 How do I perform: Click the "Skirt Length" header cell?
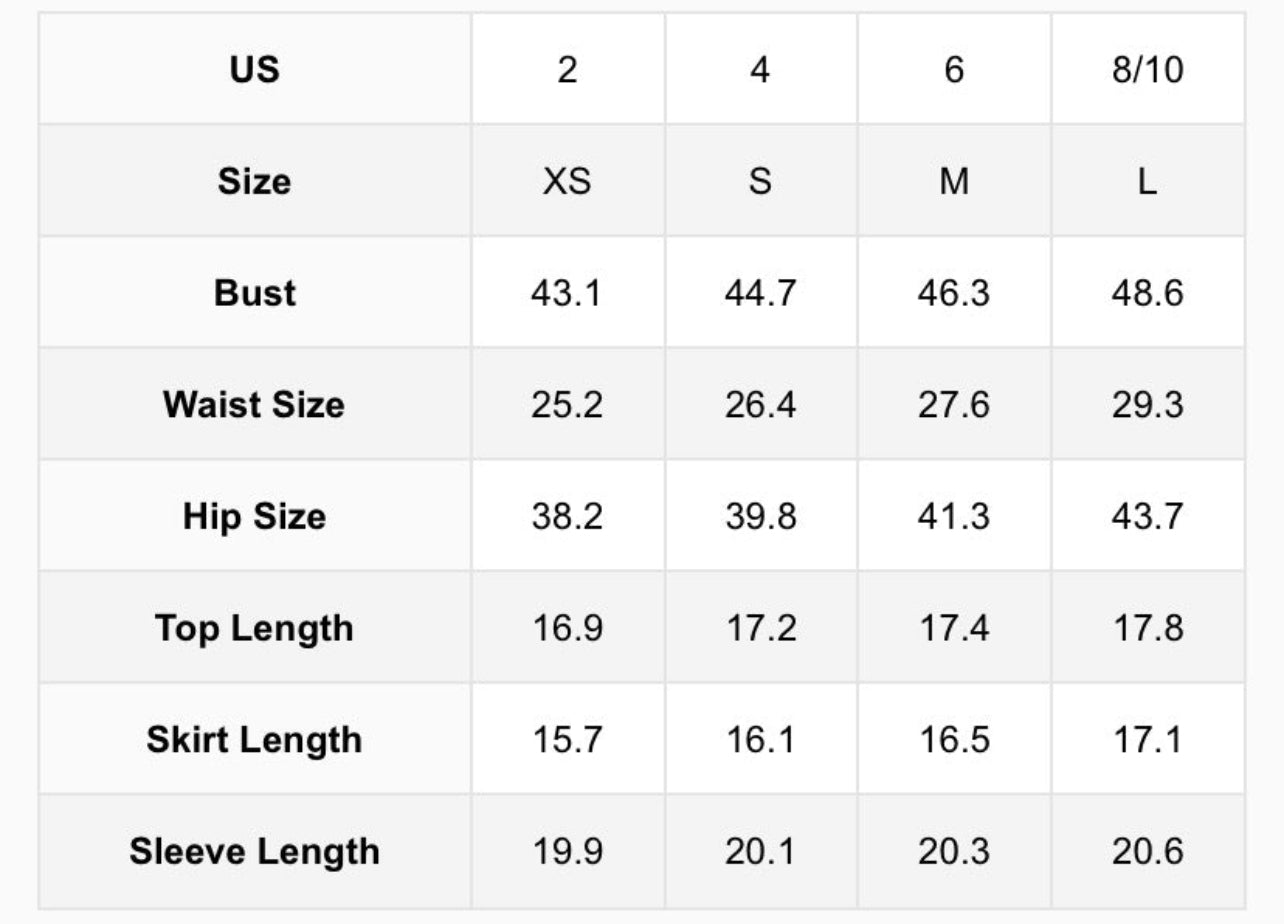pos(254,740)
